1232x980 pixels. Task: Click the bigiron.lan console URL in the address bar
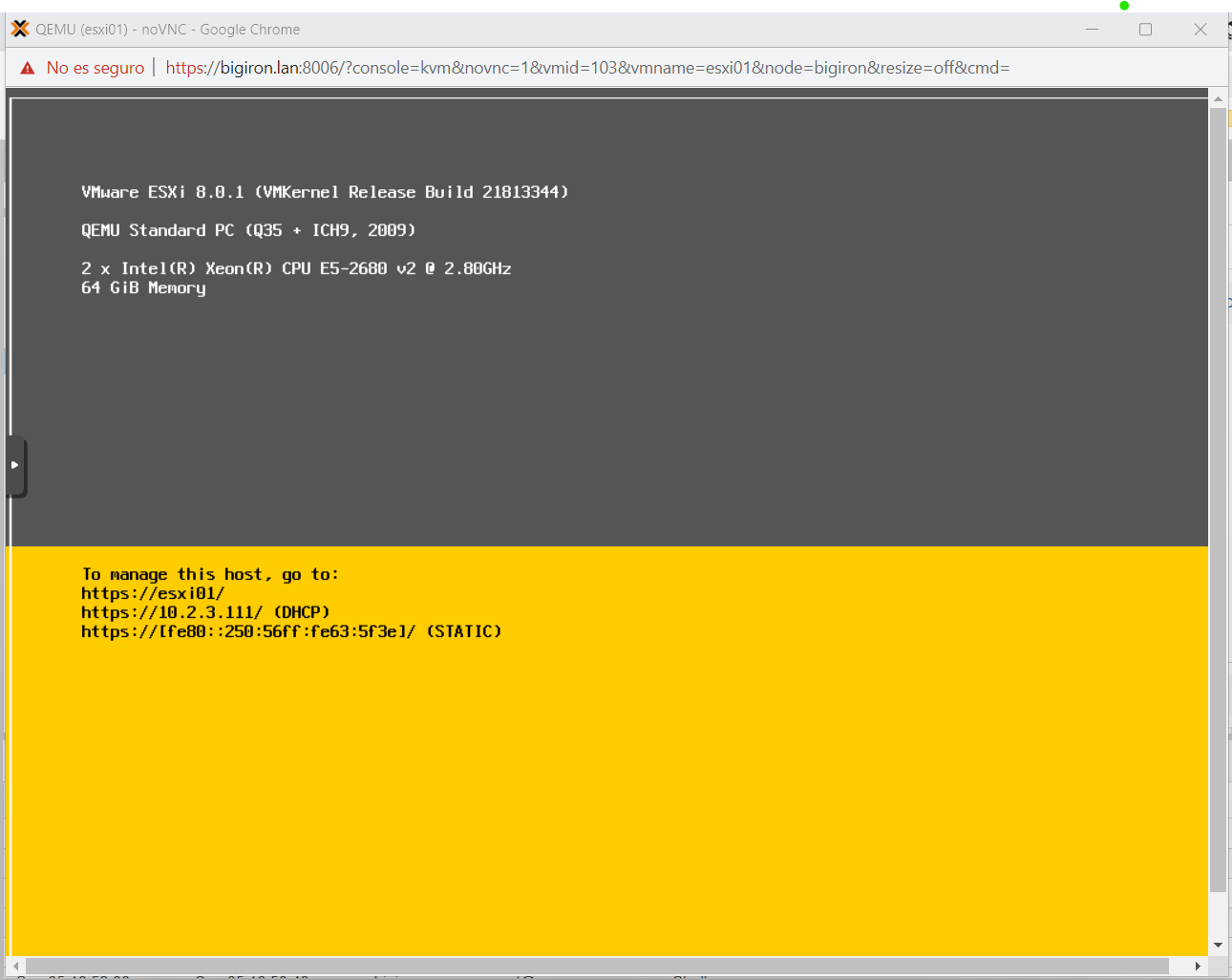pos(587,68)
